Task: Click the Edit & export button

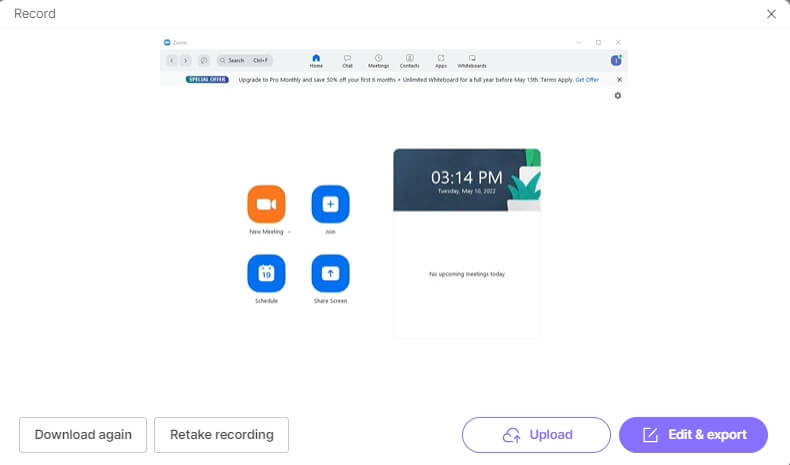Action: [x=693, y=435]
